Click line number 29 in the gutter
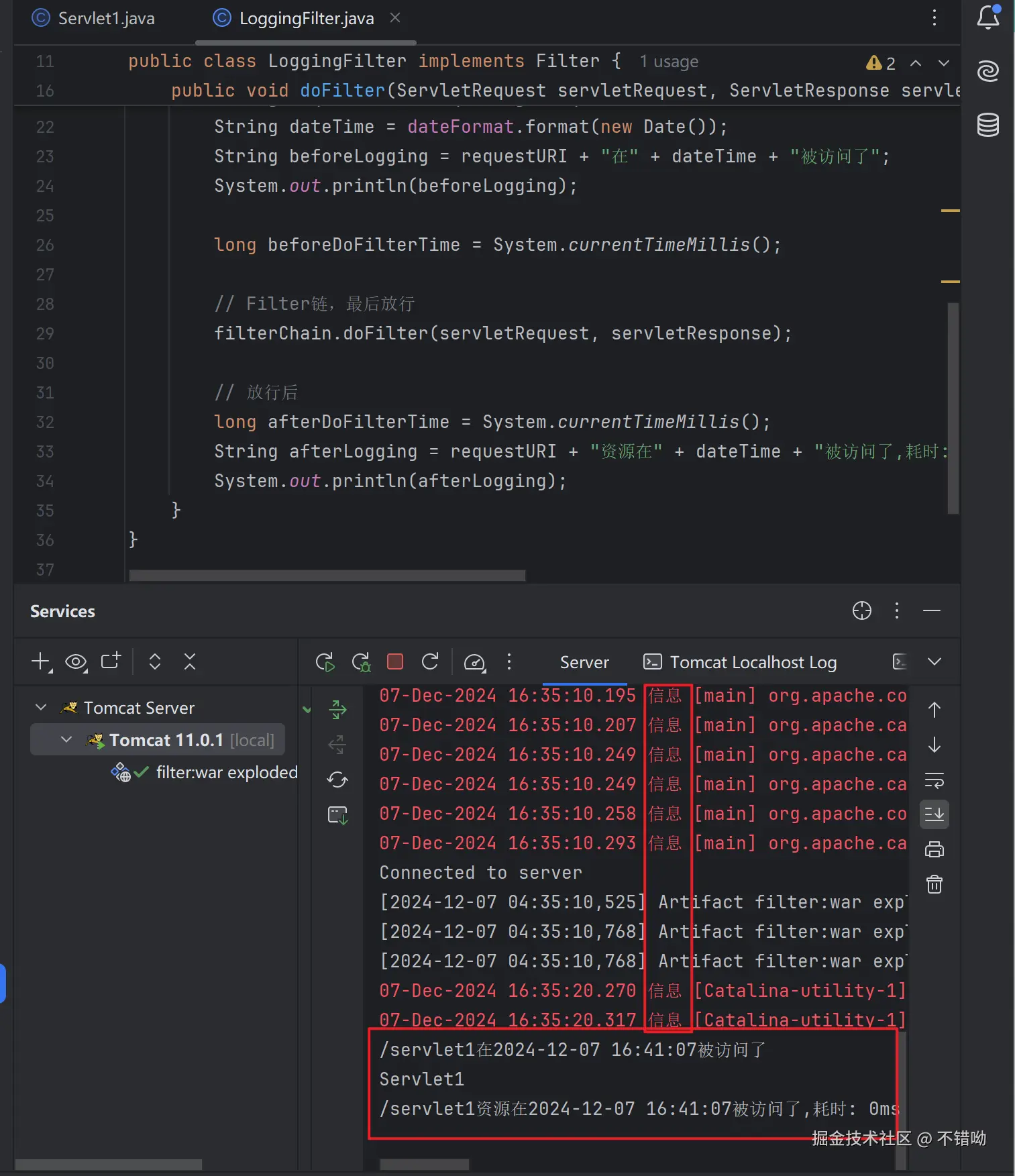This screenshot has height=1176, width=1015. 45,333
